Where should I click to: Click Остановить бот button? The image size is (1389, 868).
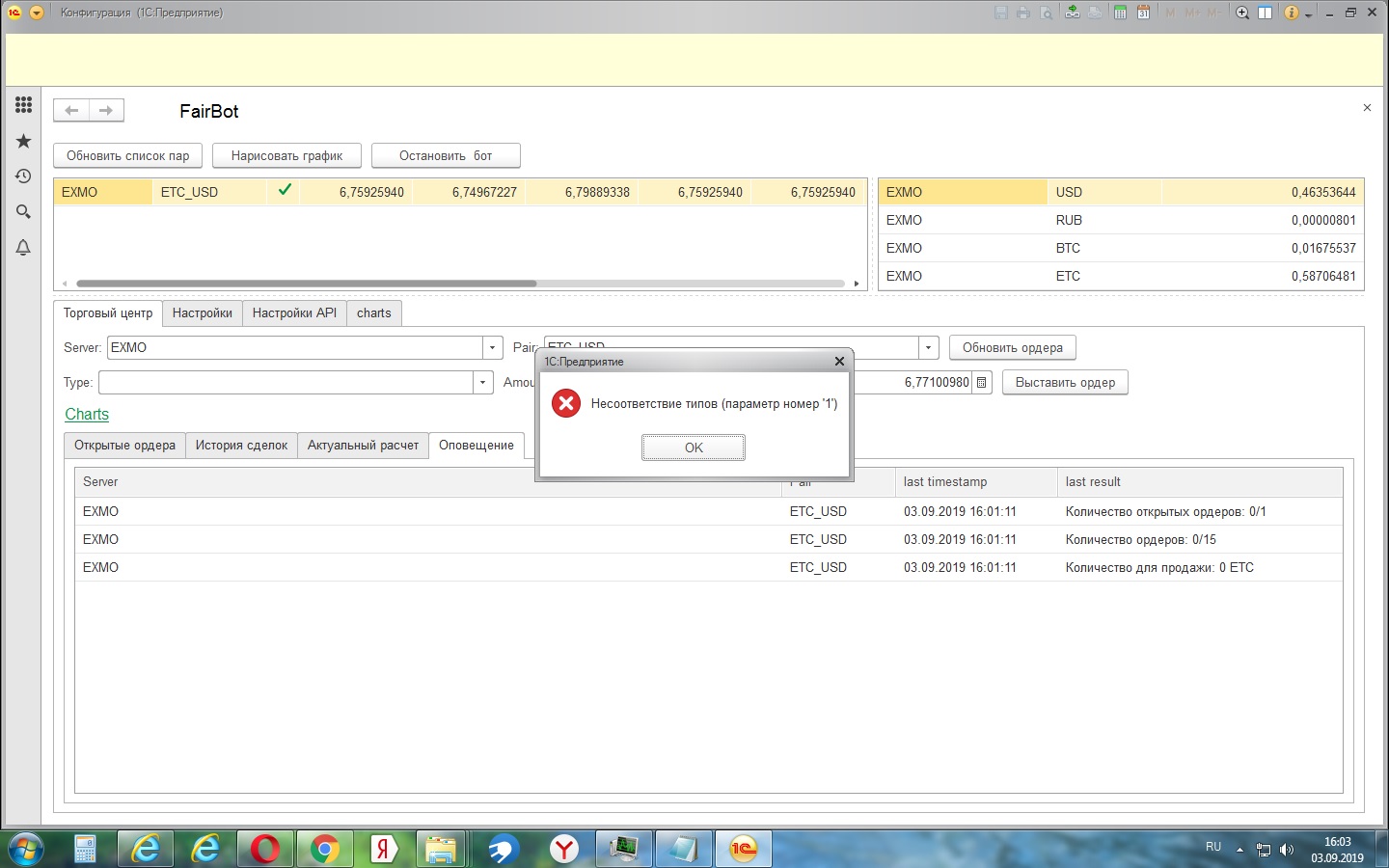pyautogui.click(x=446, y=155)
